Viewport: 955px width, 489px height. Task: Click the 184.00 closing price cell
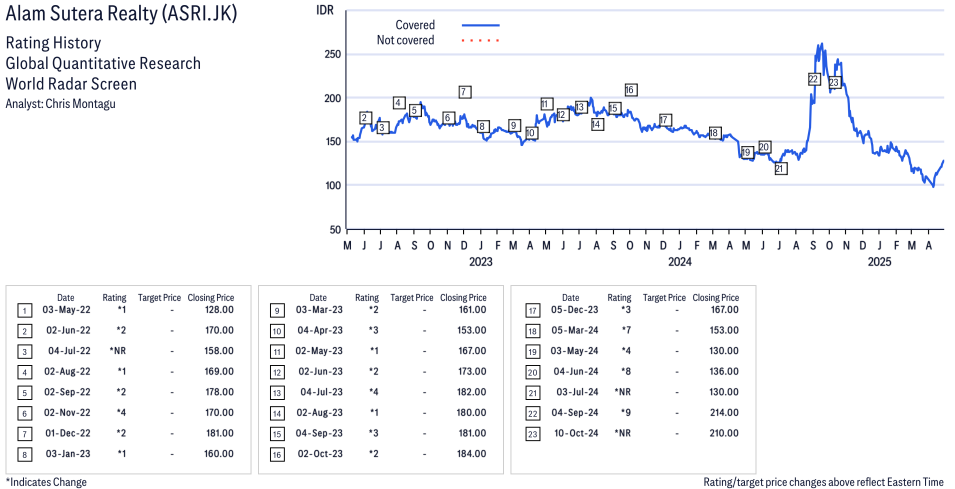tap(471, 454)
